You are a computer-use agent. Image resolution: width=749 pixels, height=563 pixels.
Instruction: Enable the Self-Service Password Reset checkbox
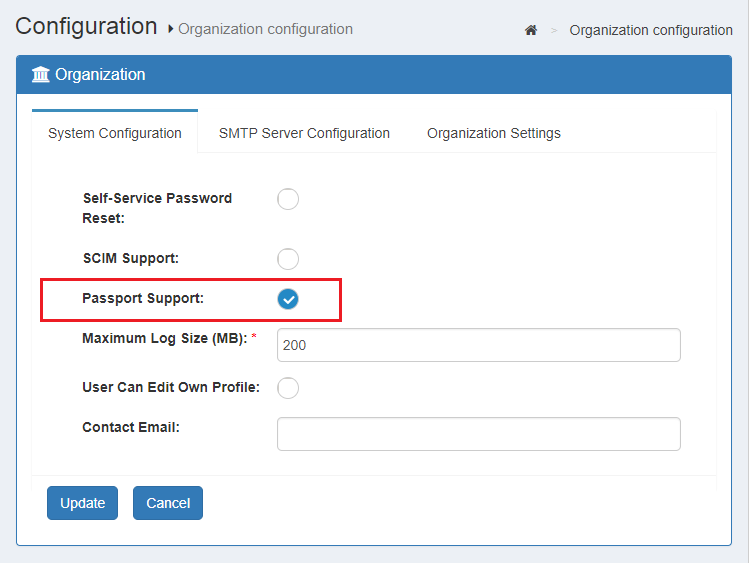(288, 199)
